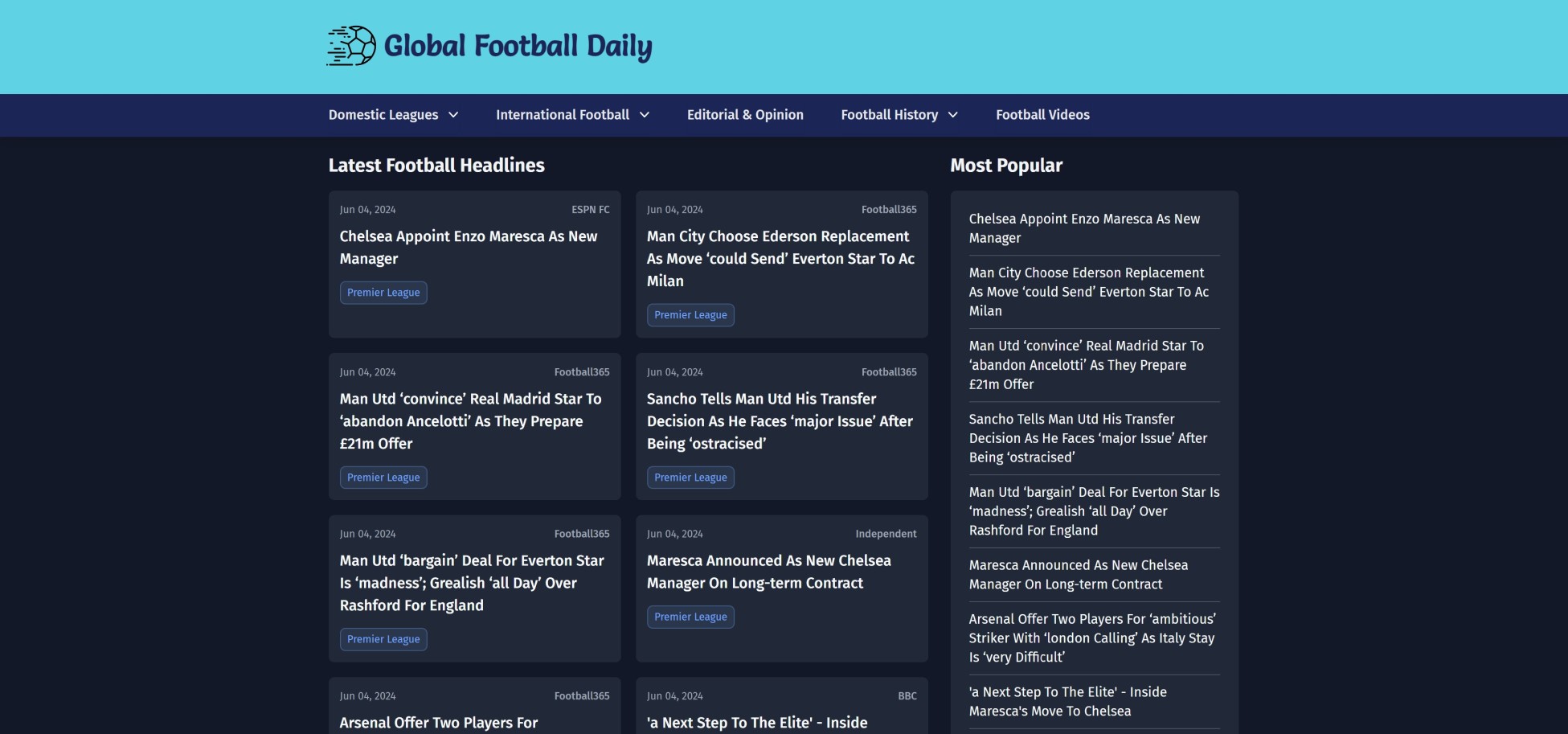This screenshot has height=734, width=1568.
Task: Click 'Jun 04, 2024' date on Chelsea Appoint card
Action: (367, 210)
